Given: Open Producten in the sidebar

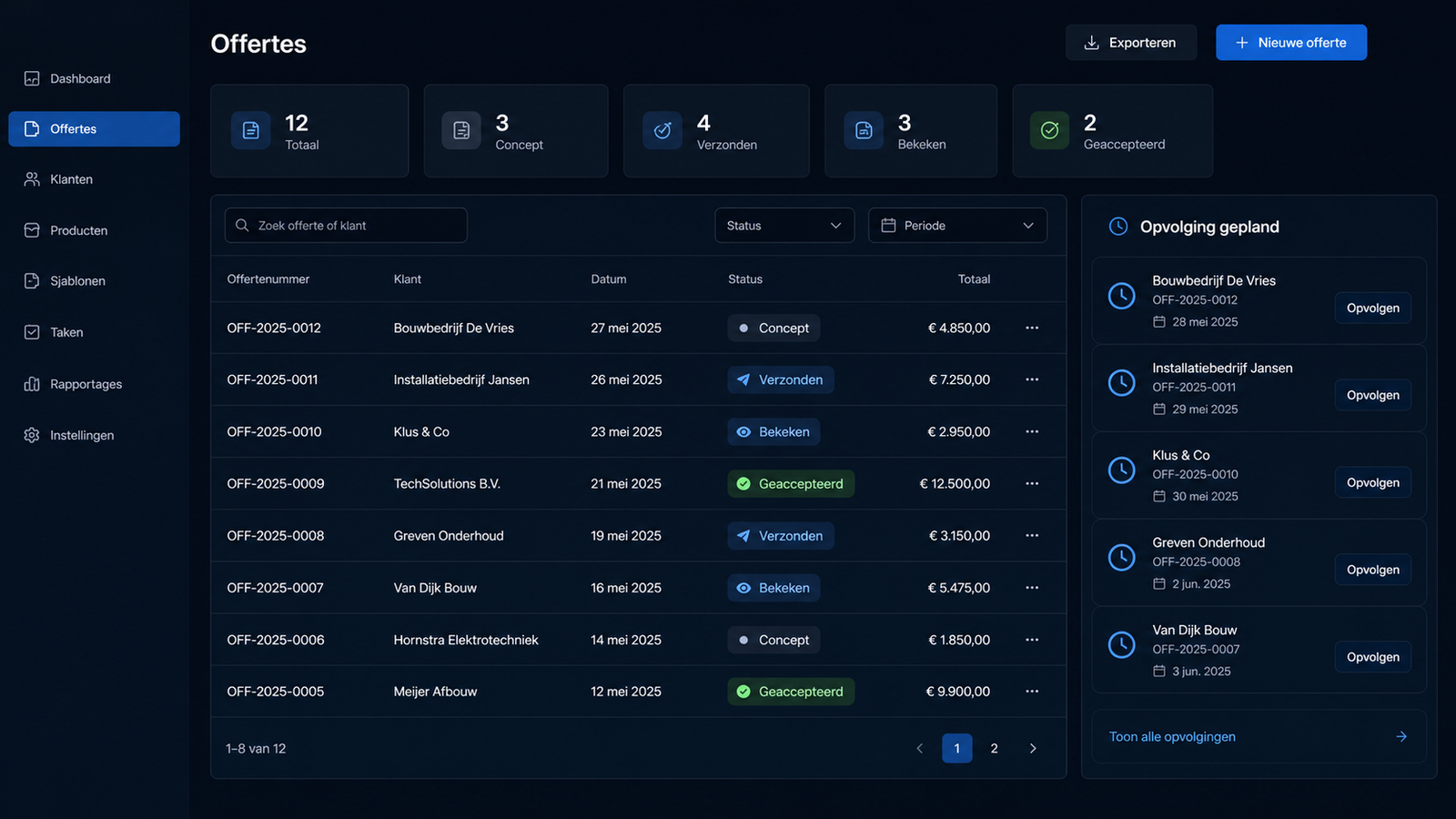Looking at the screenshot, I should pyautogui.click(x=94, y=230).
